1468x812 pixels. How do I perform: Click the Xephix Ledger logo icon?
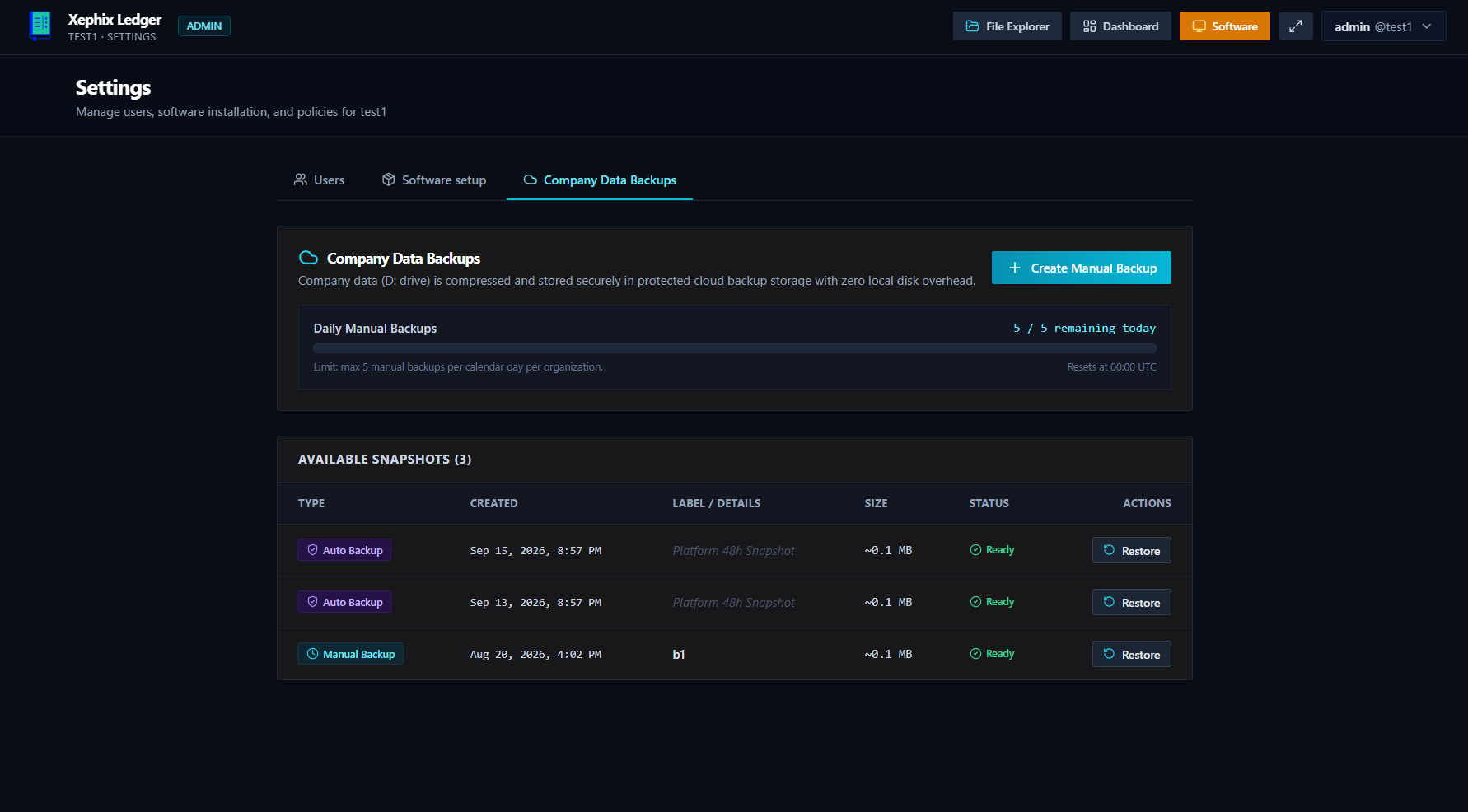40,26
